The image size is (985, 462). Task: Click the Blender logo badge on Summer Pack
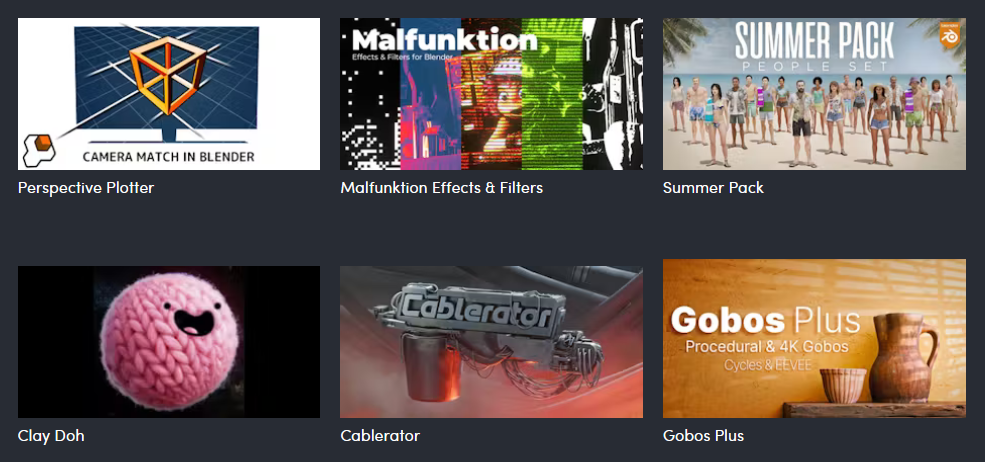coord(949,36)
